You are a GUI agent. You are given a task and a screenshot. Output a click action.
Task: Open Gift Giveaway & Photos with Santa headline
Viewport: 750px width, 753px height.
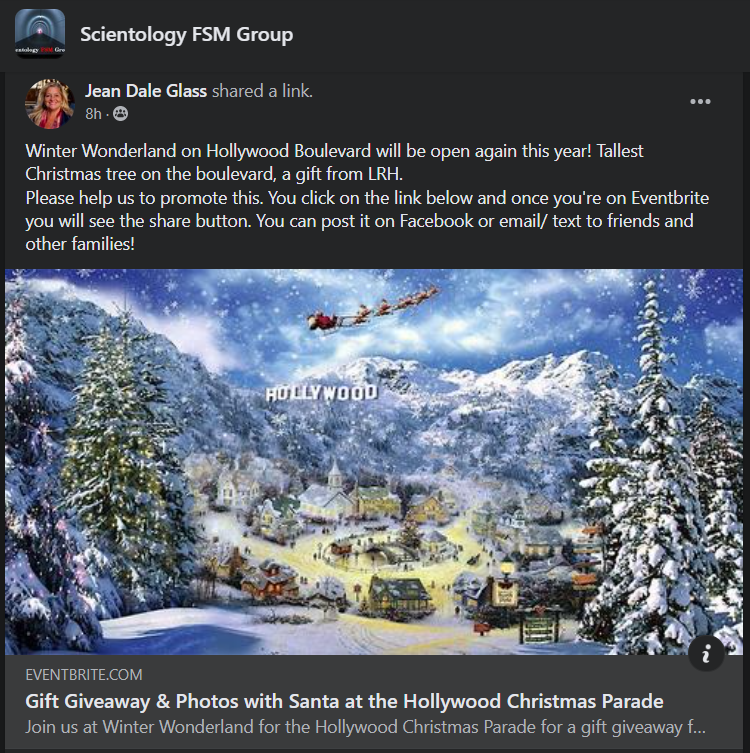344,701
